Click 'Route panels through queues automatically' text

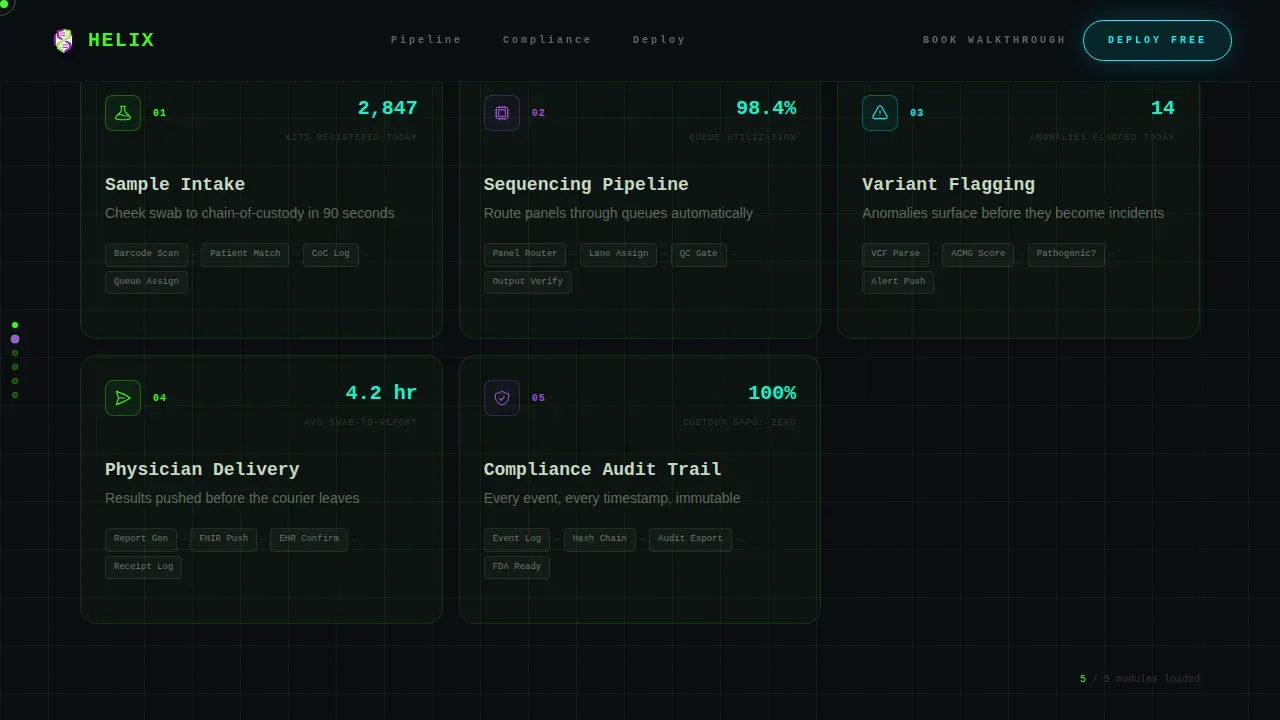[x=618, y=213]
